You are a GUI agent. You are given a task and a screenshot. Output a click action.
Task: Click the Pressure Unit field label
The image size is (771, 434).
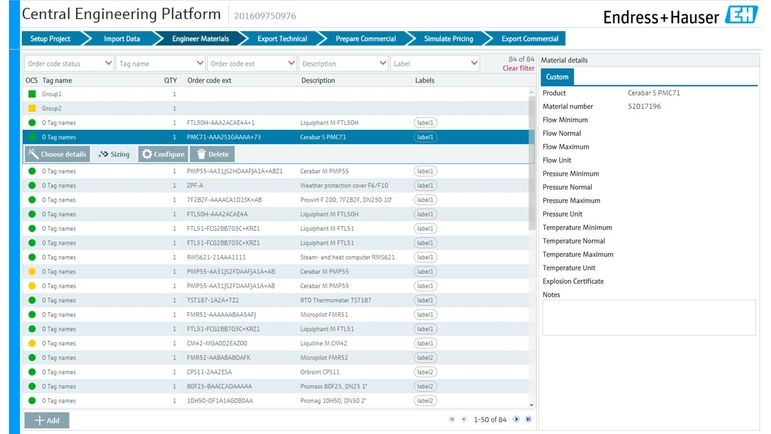click(x=562, y=214)
